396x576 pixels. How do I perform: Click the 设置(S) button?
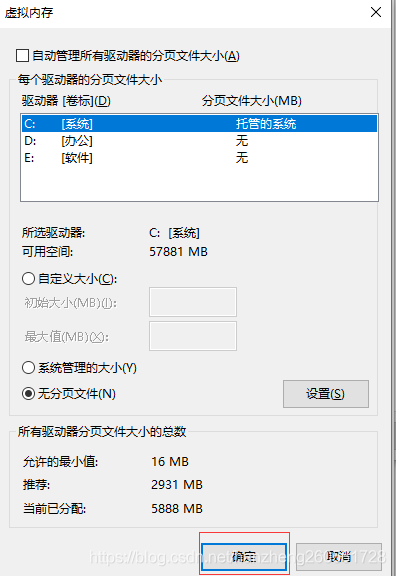325,394
